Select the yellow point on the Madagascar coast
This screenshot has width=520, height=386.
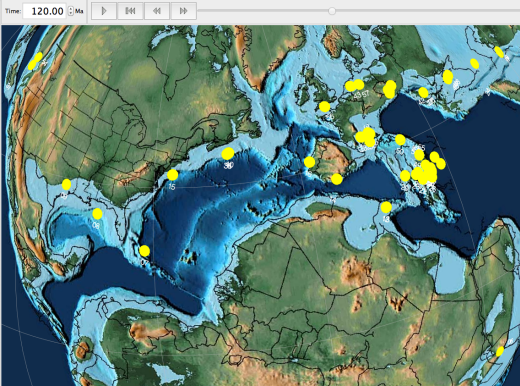coord(500,351)
